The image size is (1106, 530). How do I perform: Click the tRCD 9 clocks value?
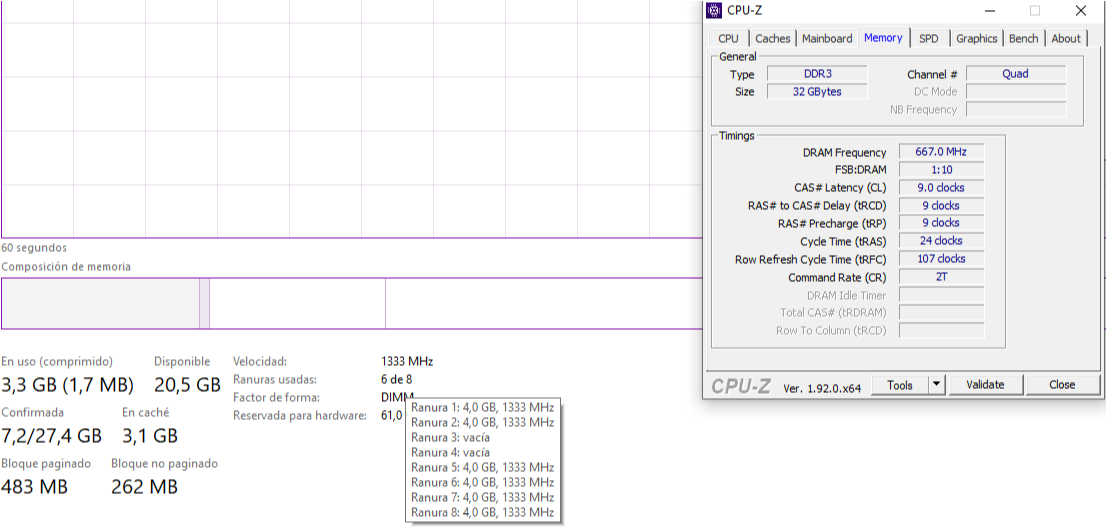pos(941,205)
